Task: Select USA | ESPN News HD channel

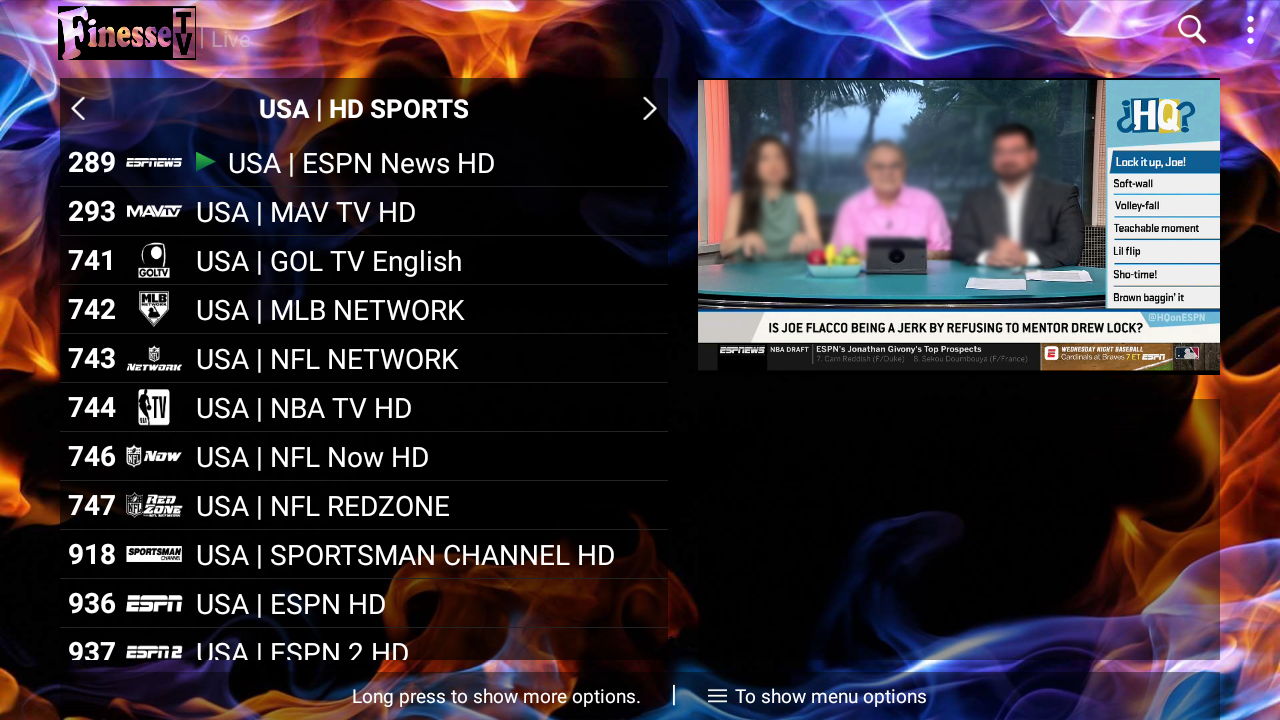Action: click(364, 162)
